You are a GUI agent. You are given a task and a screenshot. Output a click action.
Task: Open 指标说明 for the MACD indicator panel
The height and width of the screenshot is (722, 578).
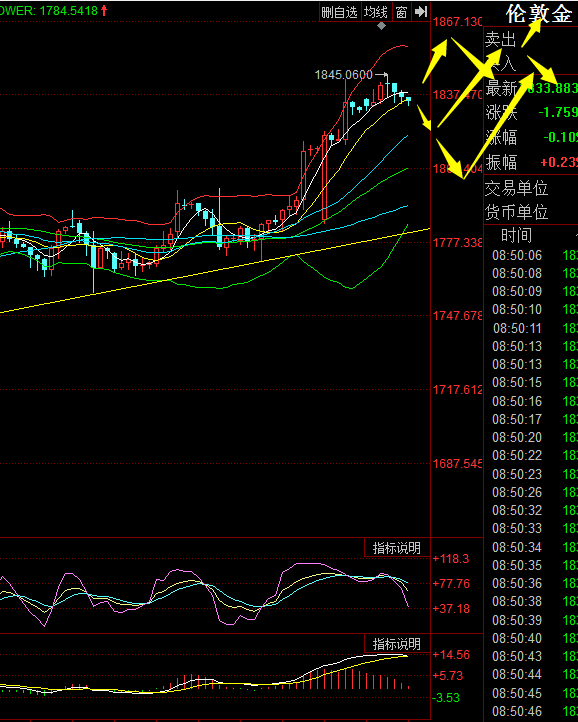pos(397,644)
